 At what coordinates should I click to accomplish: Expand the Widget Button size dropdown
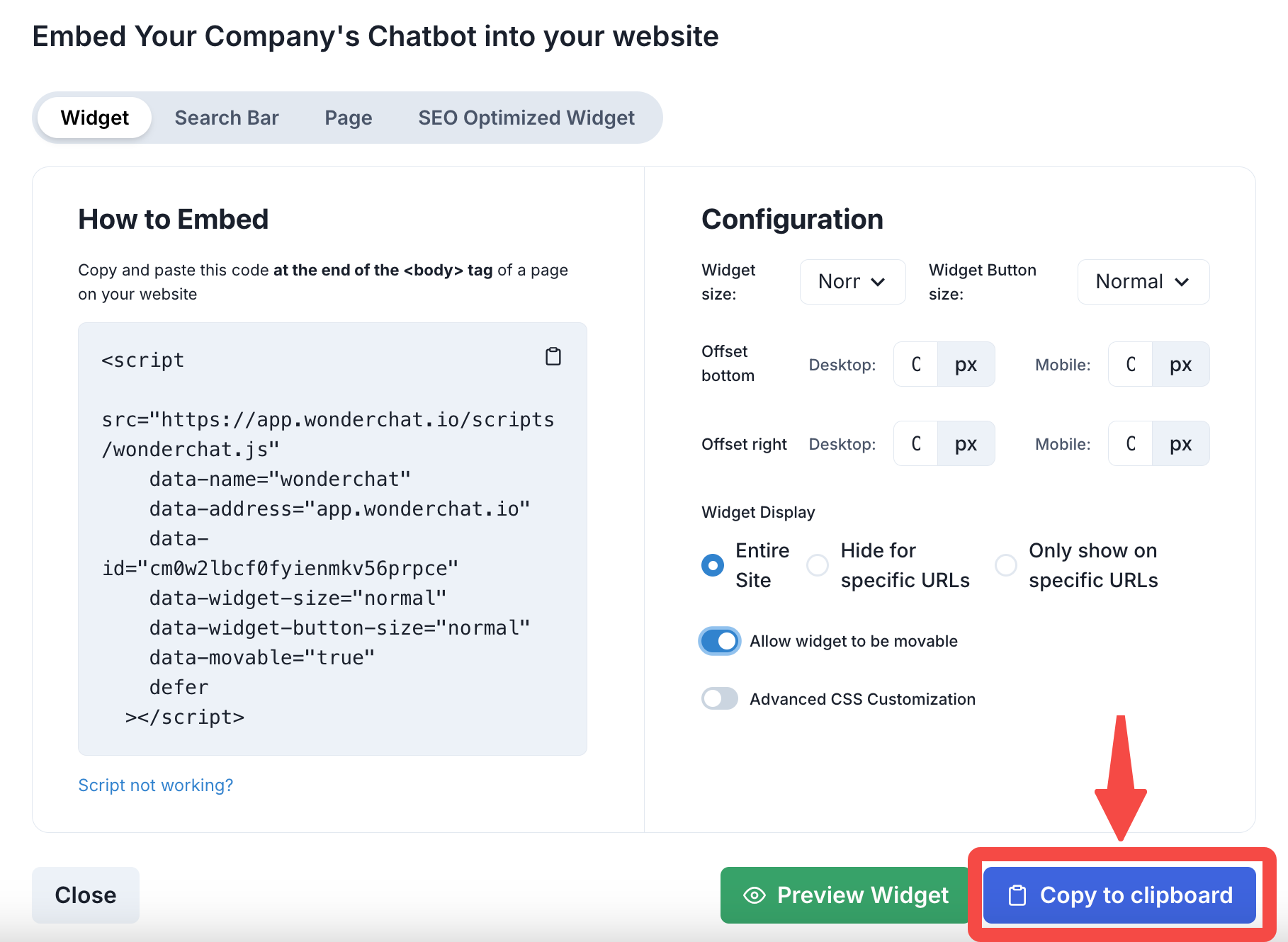point(1143,282)
